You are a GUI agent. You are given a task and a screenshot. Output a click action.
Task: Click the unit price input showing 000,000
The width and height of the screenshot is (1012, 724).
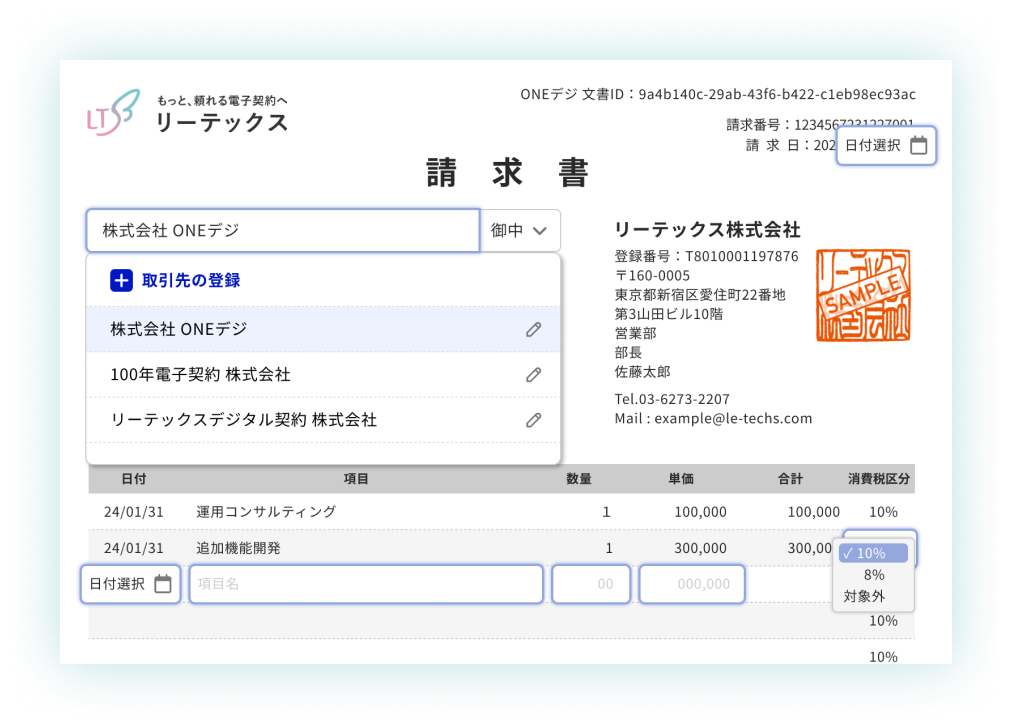tap(692, 584)
